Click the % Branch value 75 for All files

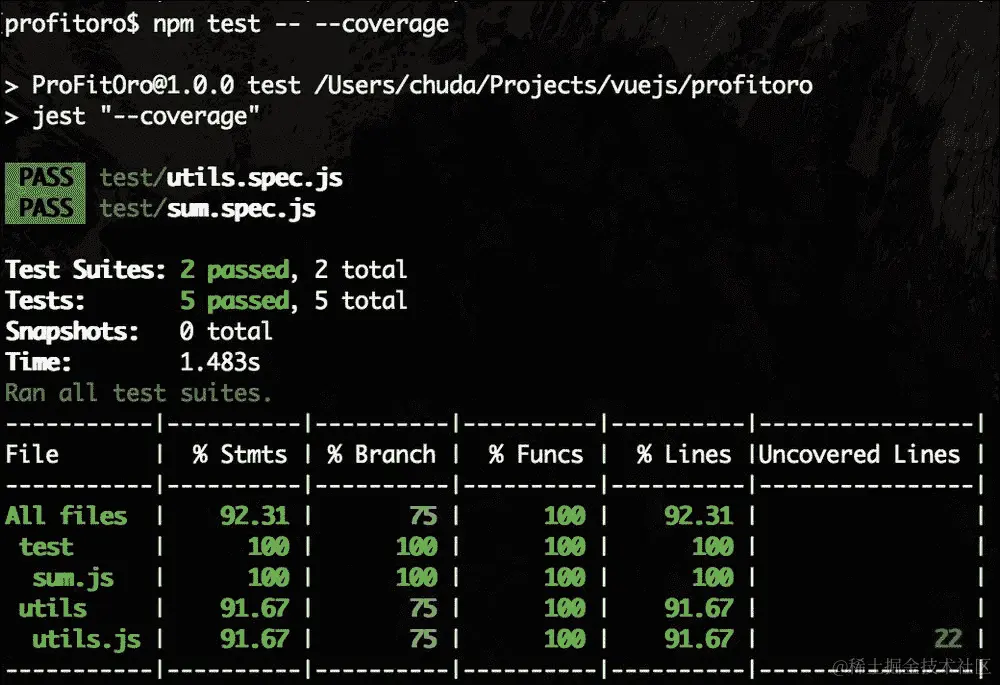pyautogui.click(x=423, y=515)
